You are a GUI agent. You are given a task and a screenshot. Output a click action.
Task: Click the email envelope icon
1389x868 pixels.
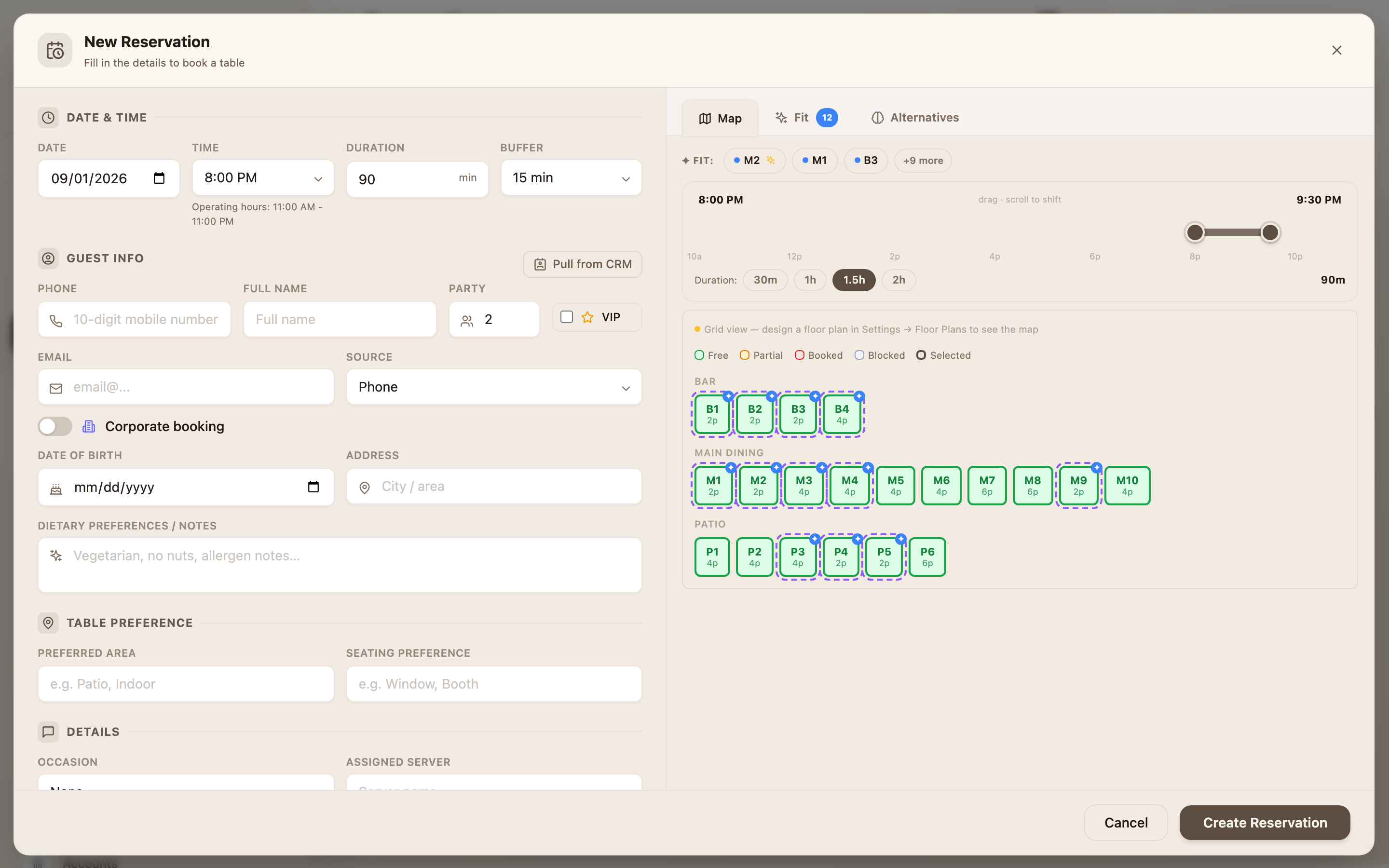55,388
